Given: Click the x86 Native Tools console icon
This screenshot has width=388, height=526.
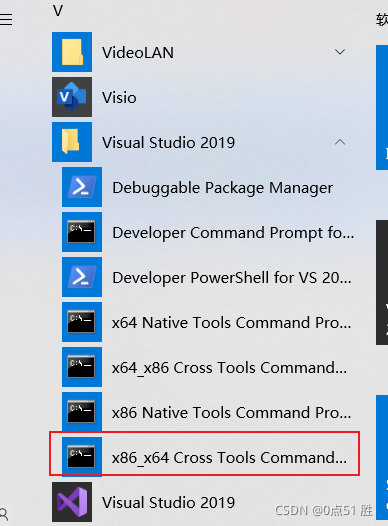Looking at the screenshot, I should pyautogui.click(x=82, y=412).
